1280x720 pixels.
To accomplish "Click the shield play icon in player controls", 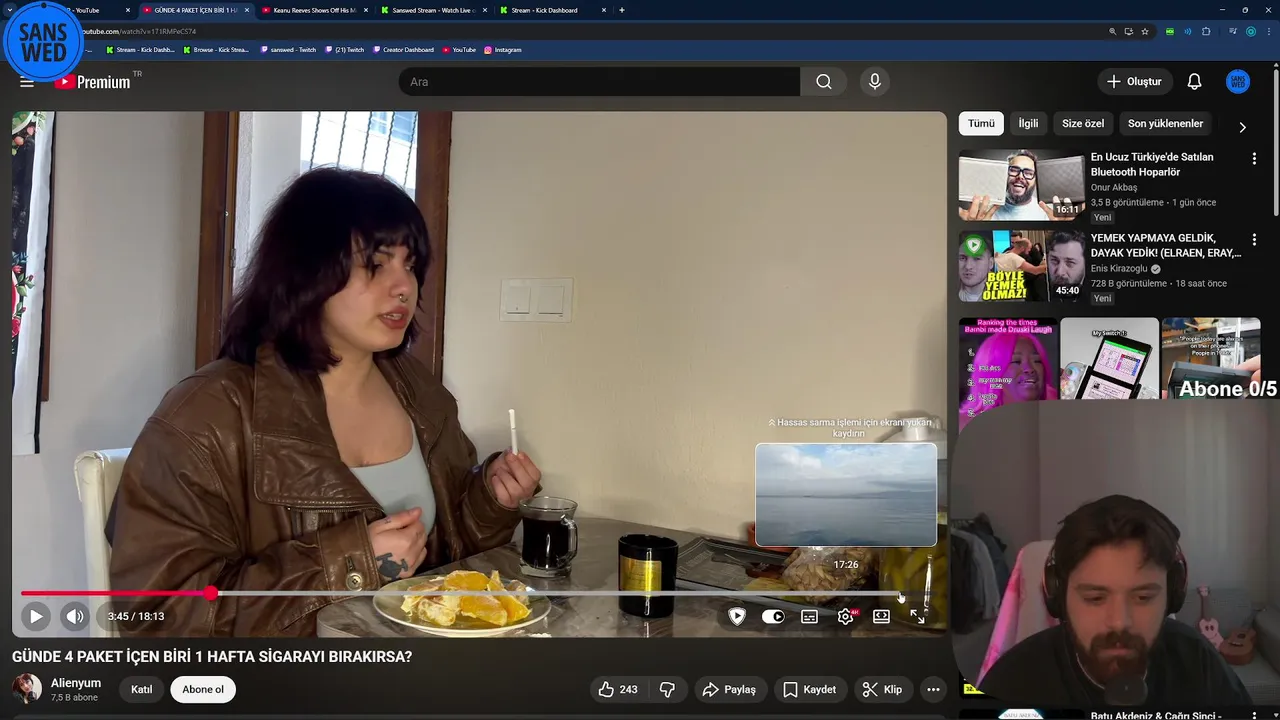I will 737,617.
